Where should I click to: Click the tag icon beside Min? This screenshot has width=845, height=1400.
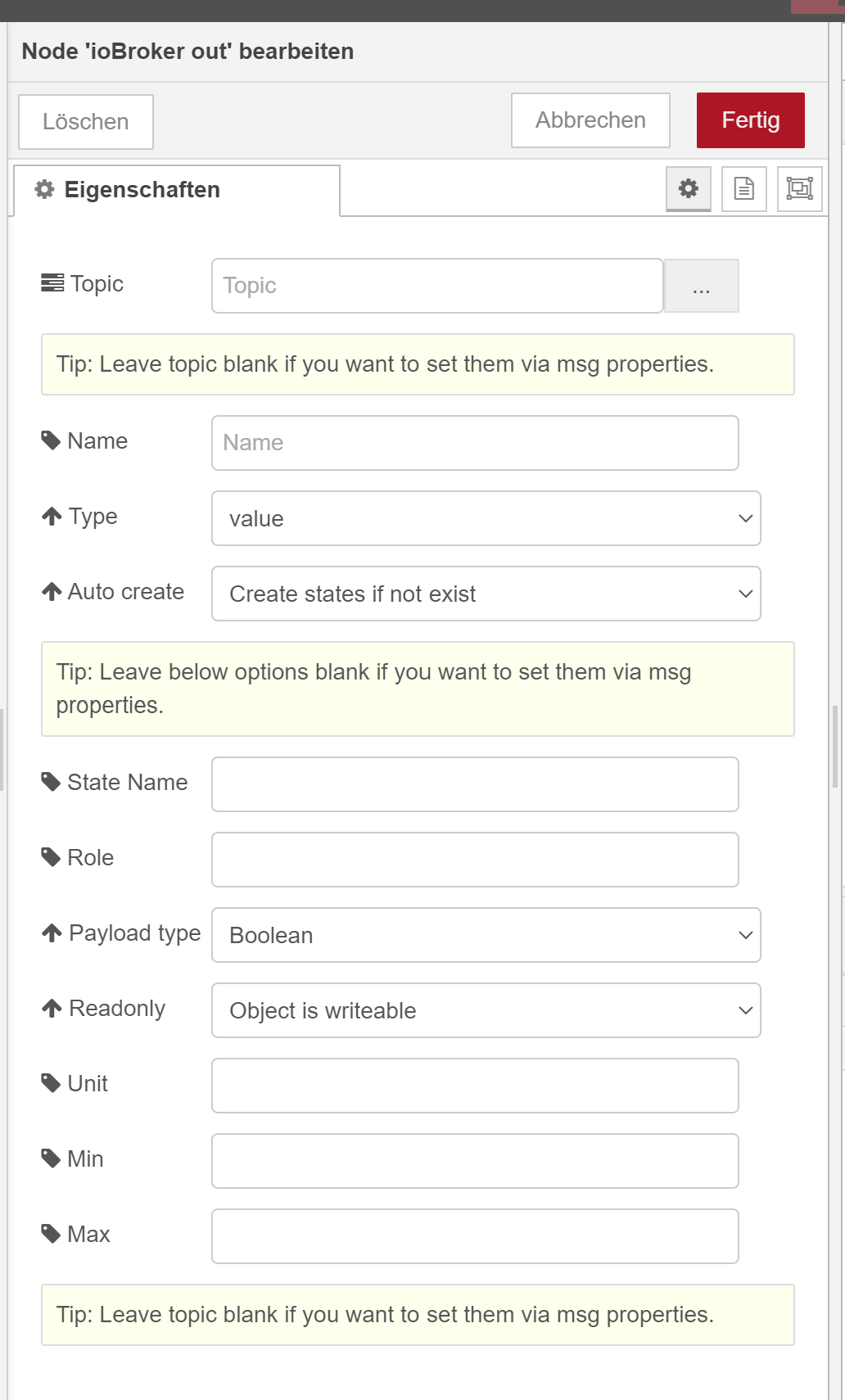click(51, 1158)
